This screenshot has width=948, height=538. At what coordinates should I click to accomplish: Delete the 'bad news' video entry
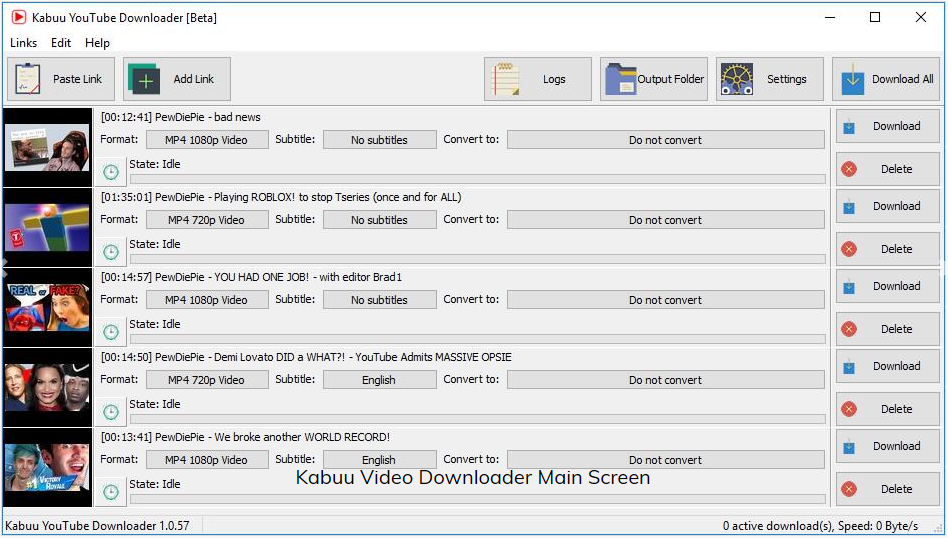tap(888, 169)
